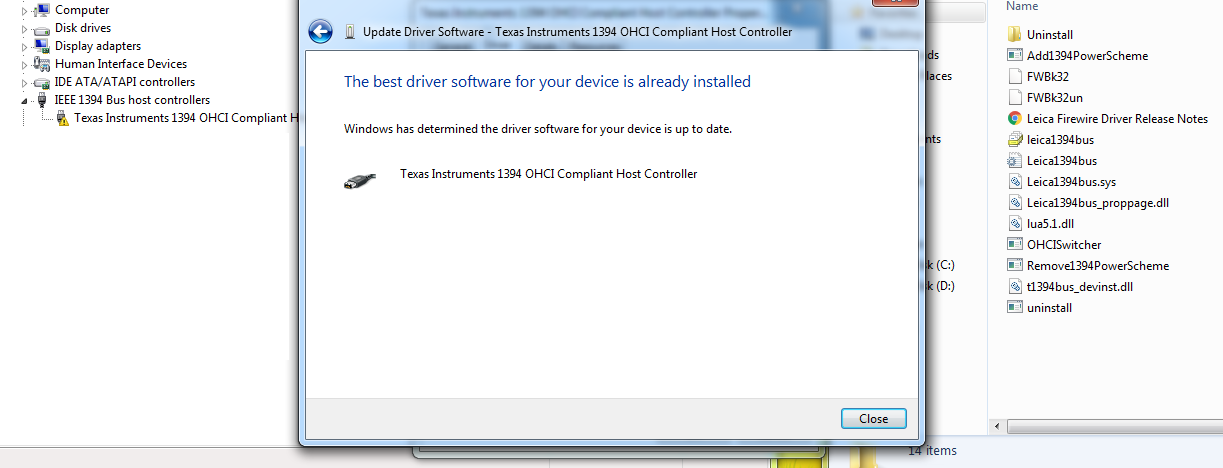1223x468 pixels.
Task: Go back using the blue arrow button
Action: click(321, 32)
